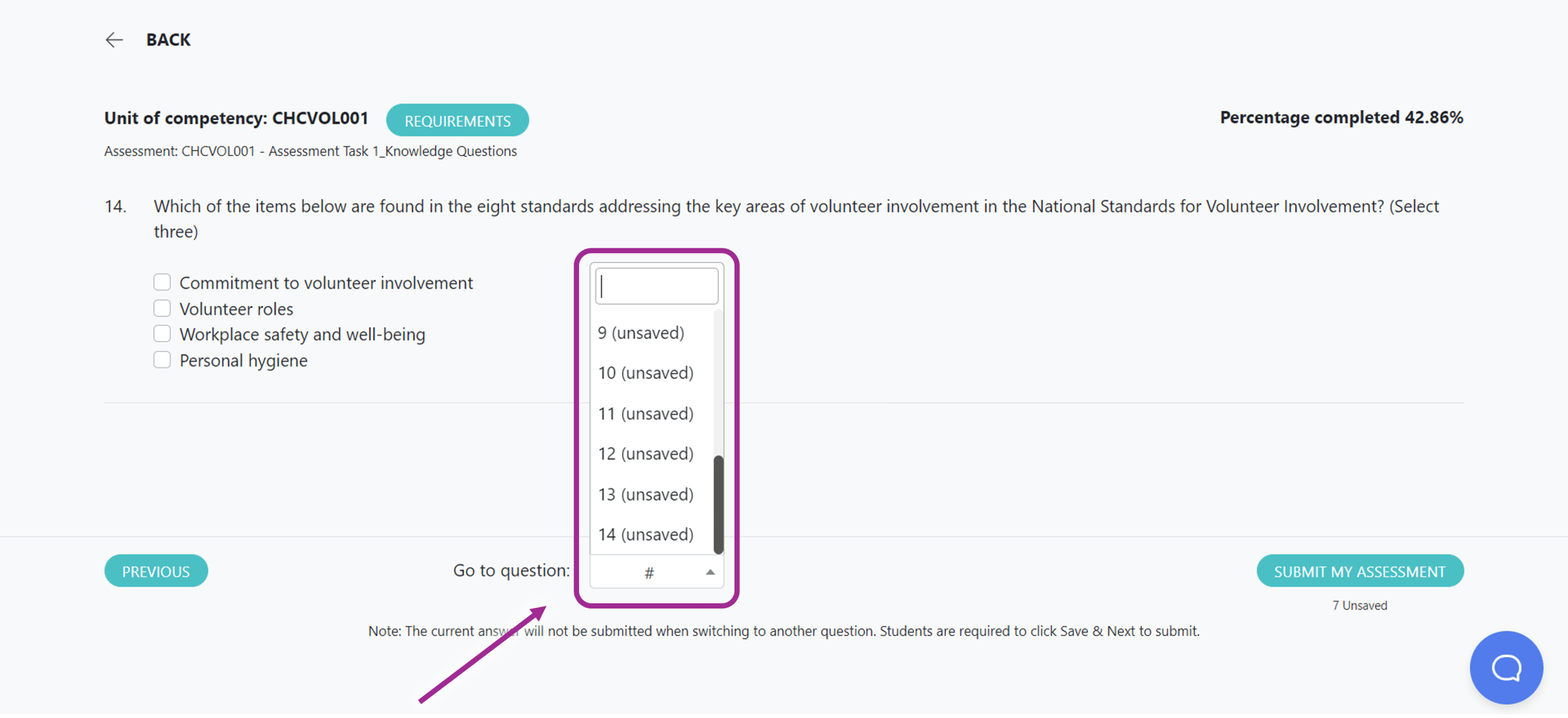This screenshot has height=718, width=1568.
Task: Type in the question search field
Action: pyautogui.click(x=656, y=285)
